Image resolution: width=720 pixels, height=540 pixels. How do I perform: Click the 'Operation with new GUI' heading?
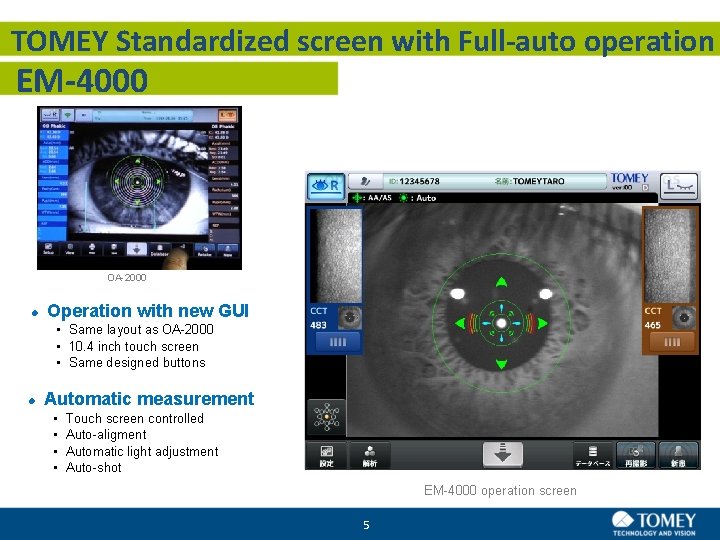tap(148, 311)
